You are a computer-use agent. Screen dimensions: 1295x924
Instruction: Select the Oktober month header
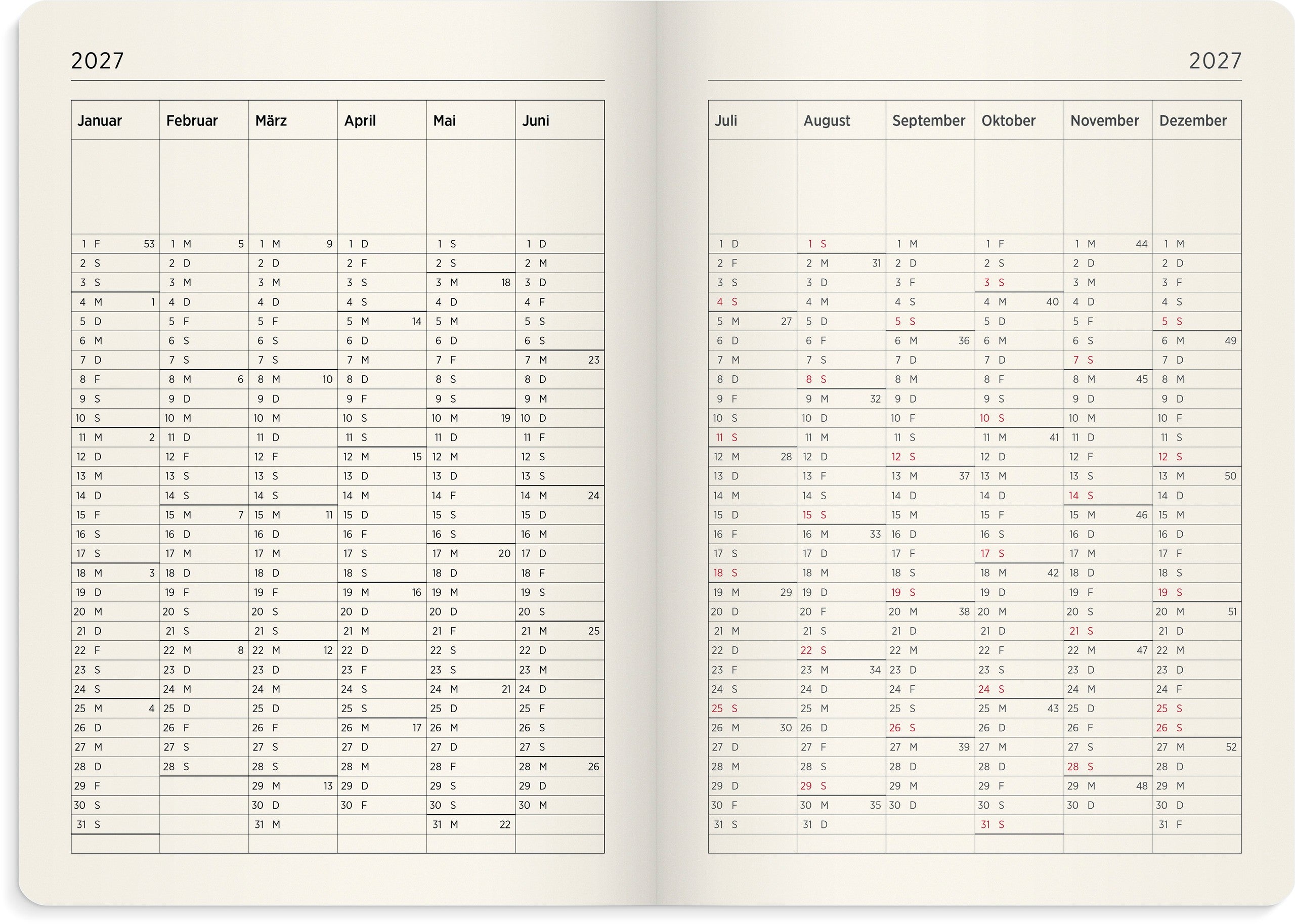1008,120
